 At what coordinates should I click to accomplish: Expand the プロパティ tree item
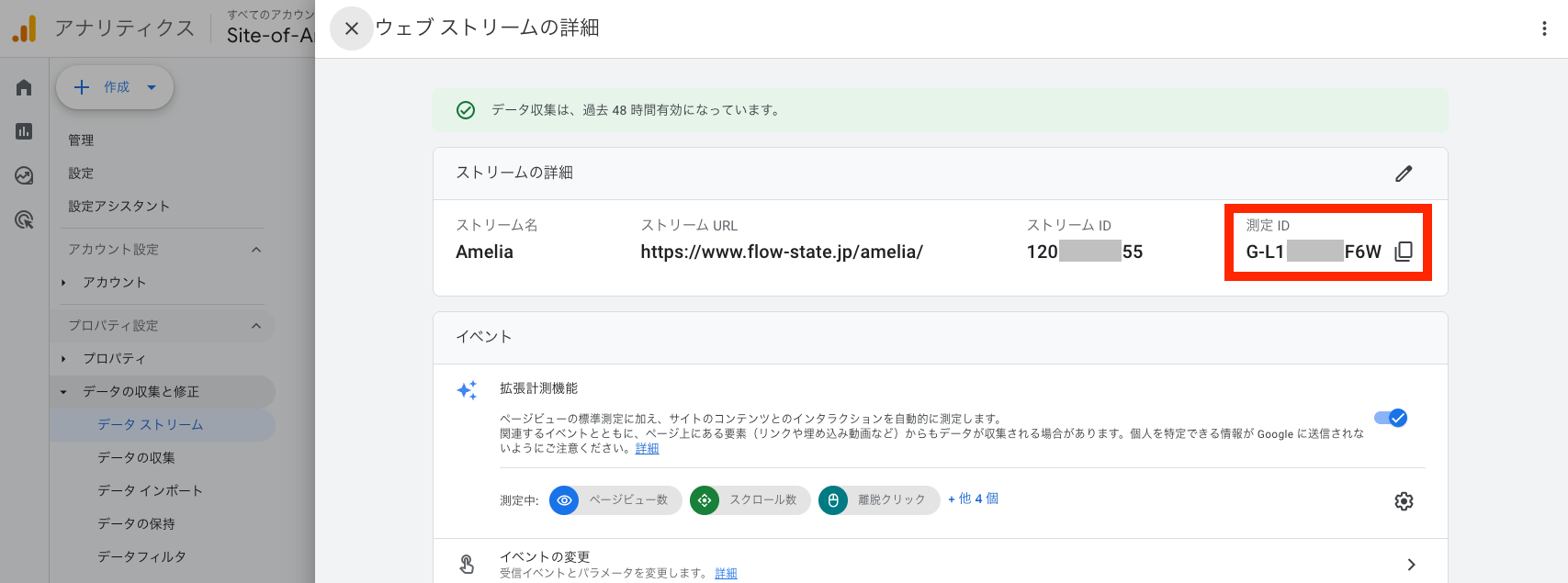[x=63, y=359]
